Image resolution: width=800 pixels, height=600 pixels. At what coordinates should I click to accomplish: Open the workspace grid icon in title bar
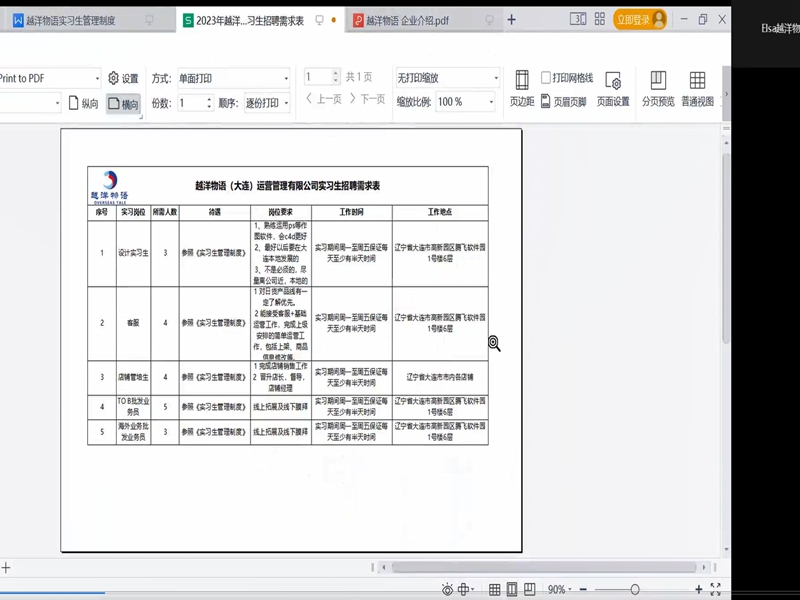pos(600,19)
